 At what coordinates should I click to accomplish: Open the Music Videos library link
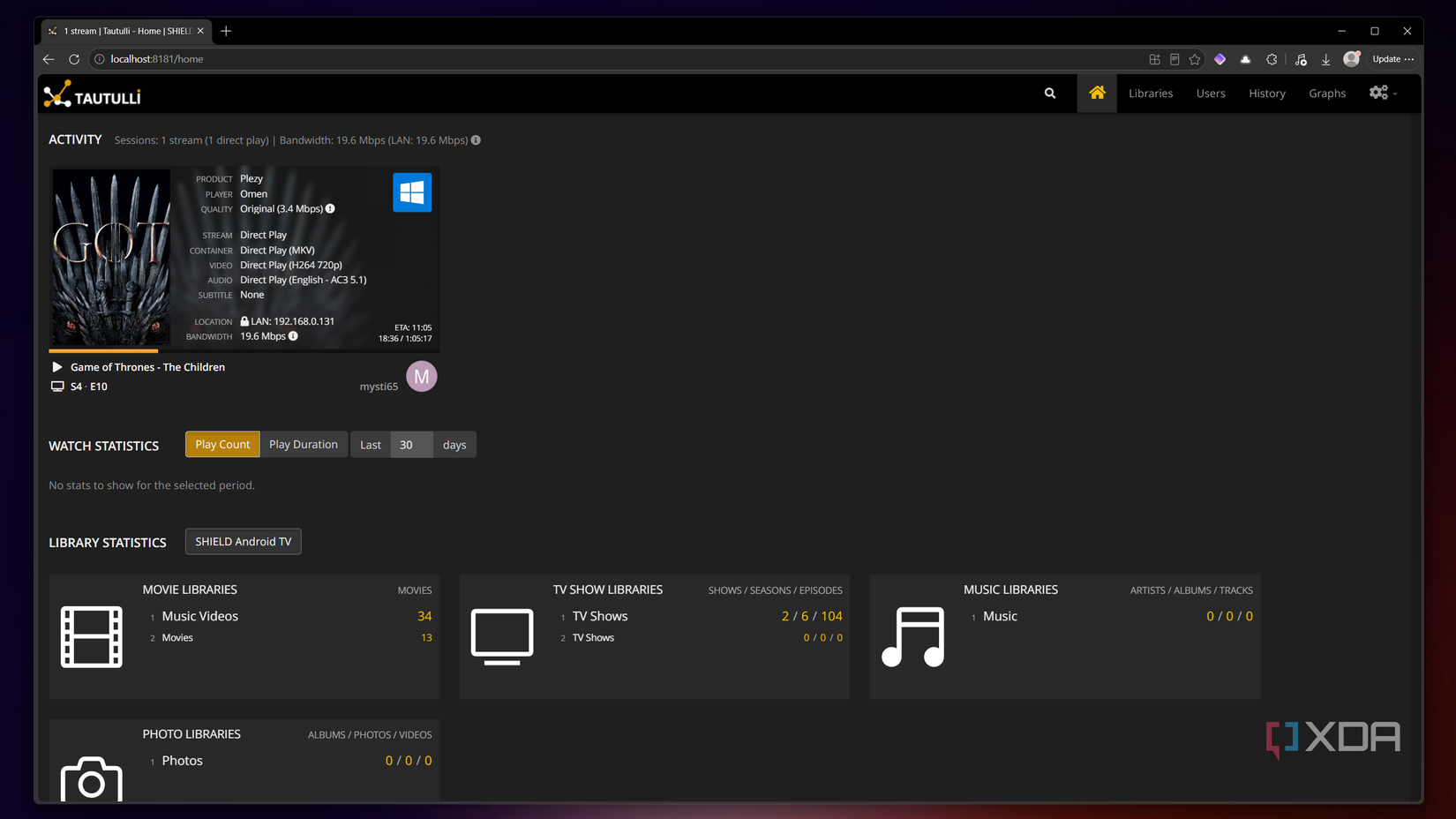[200, 616]
